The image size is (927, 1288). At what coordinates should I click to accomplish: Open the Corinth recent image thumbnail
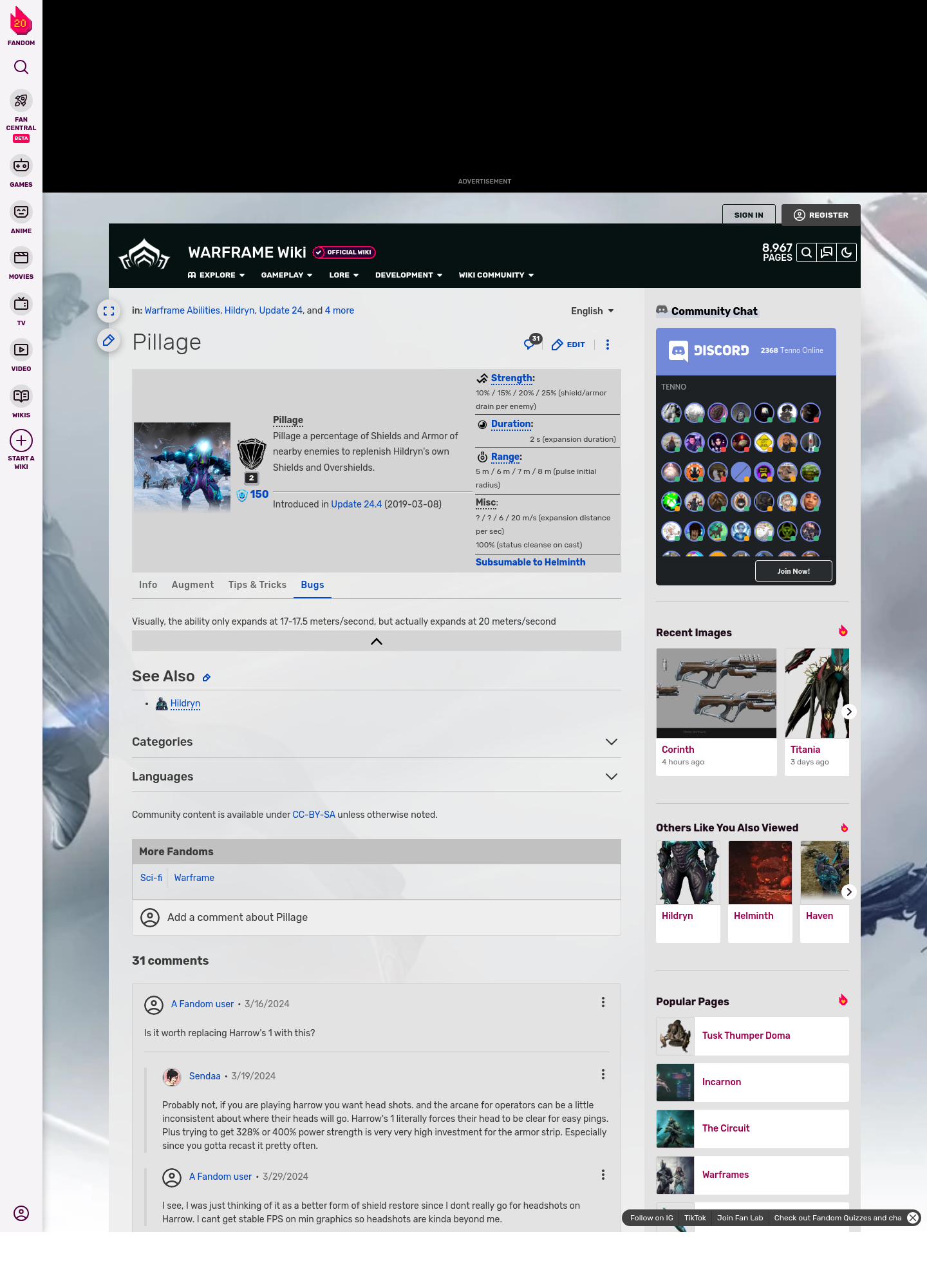[x=716, y=693]
